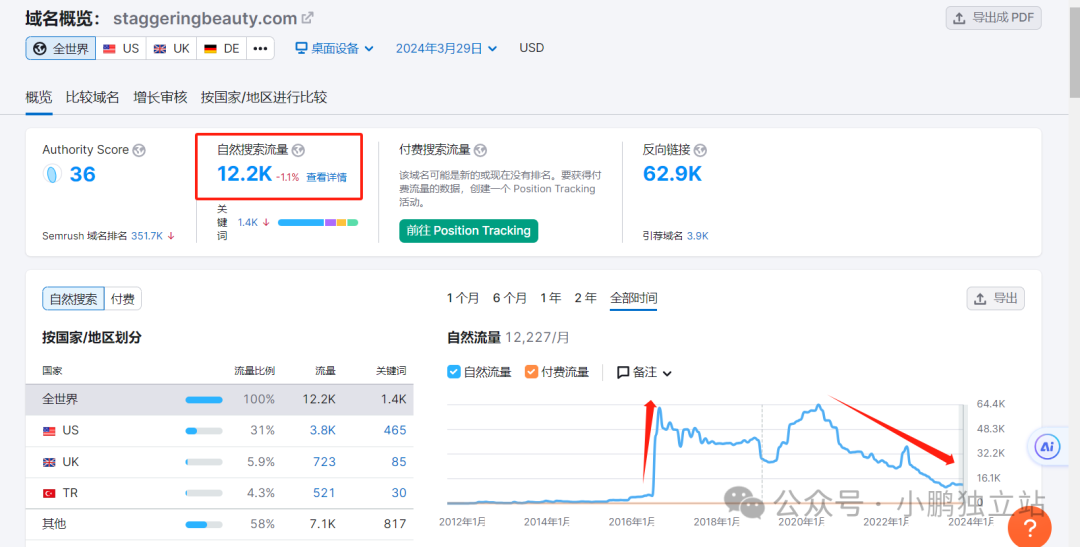Uncheck the 自然流量 checkbox

[x=454, y=372]
